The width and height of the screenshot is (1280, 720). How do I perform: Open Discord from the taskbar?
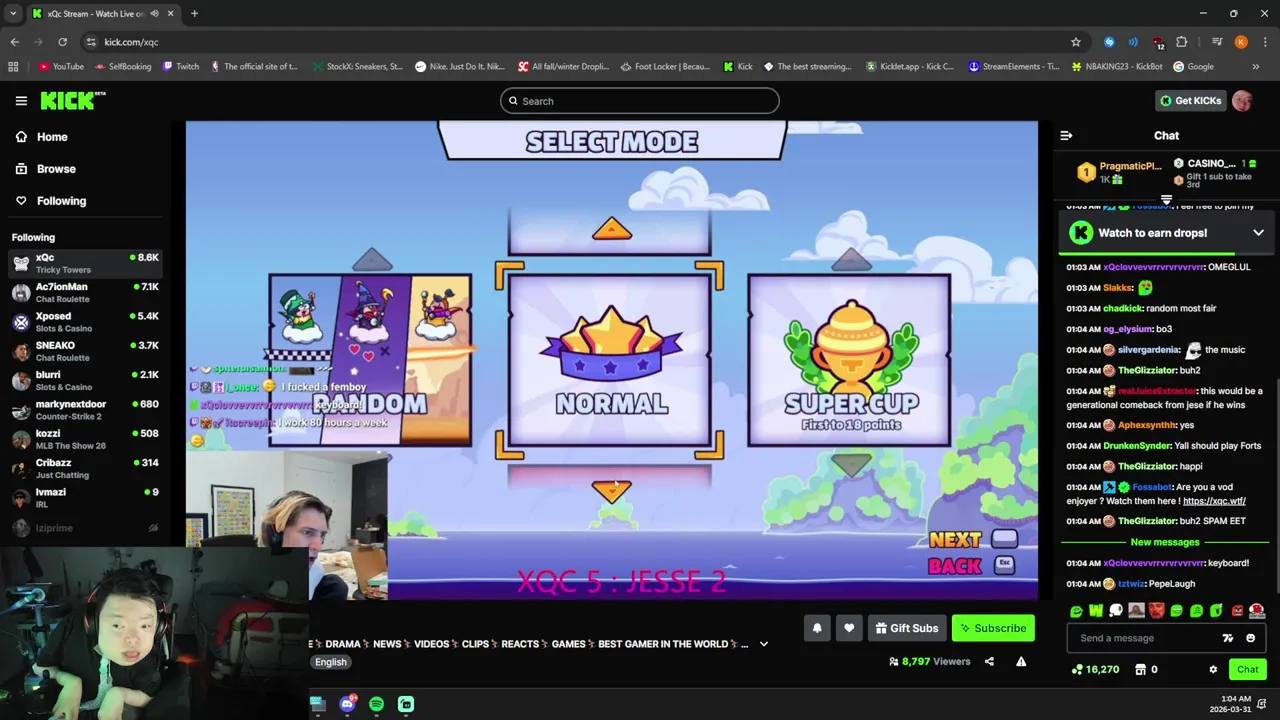[347, 704]
